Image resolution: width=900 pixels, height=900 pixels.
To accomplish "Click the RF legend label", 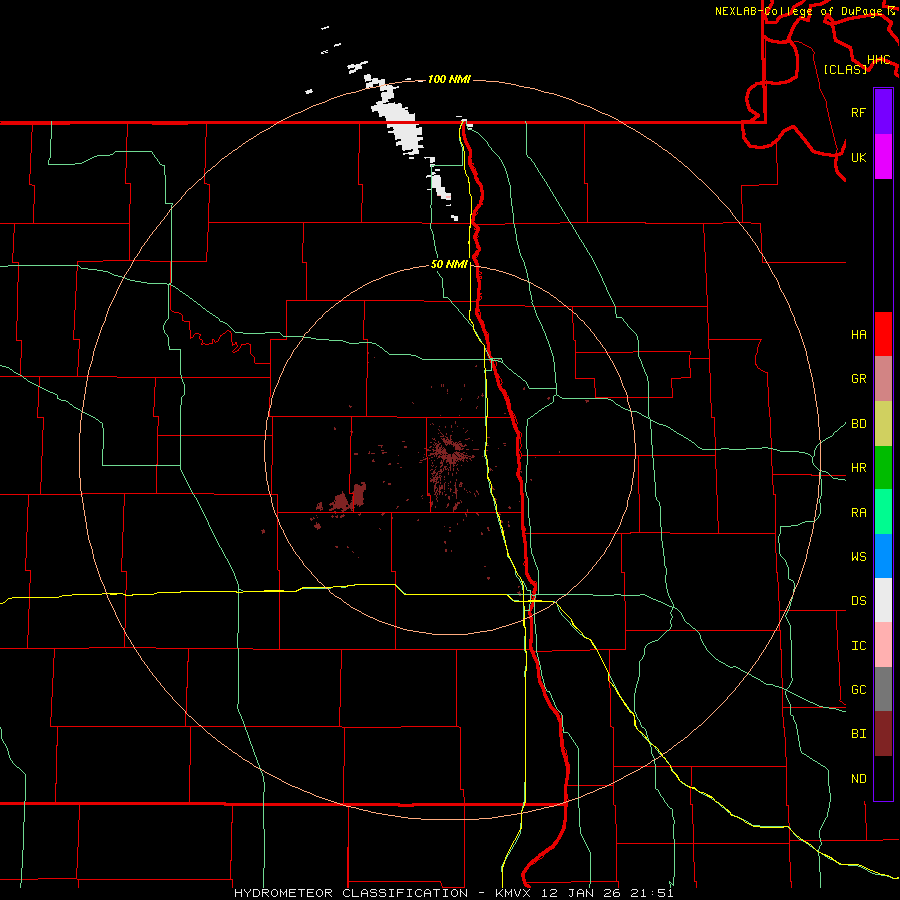I will pos(859,112).
